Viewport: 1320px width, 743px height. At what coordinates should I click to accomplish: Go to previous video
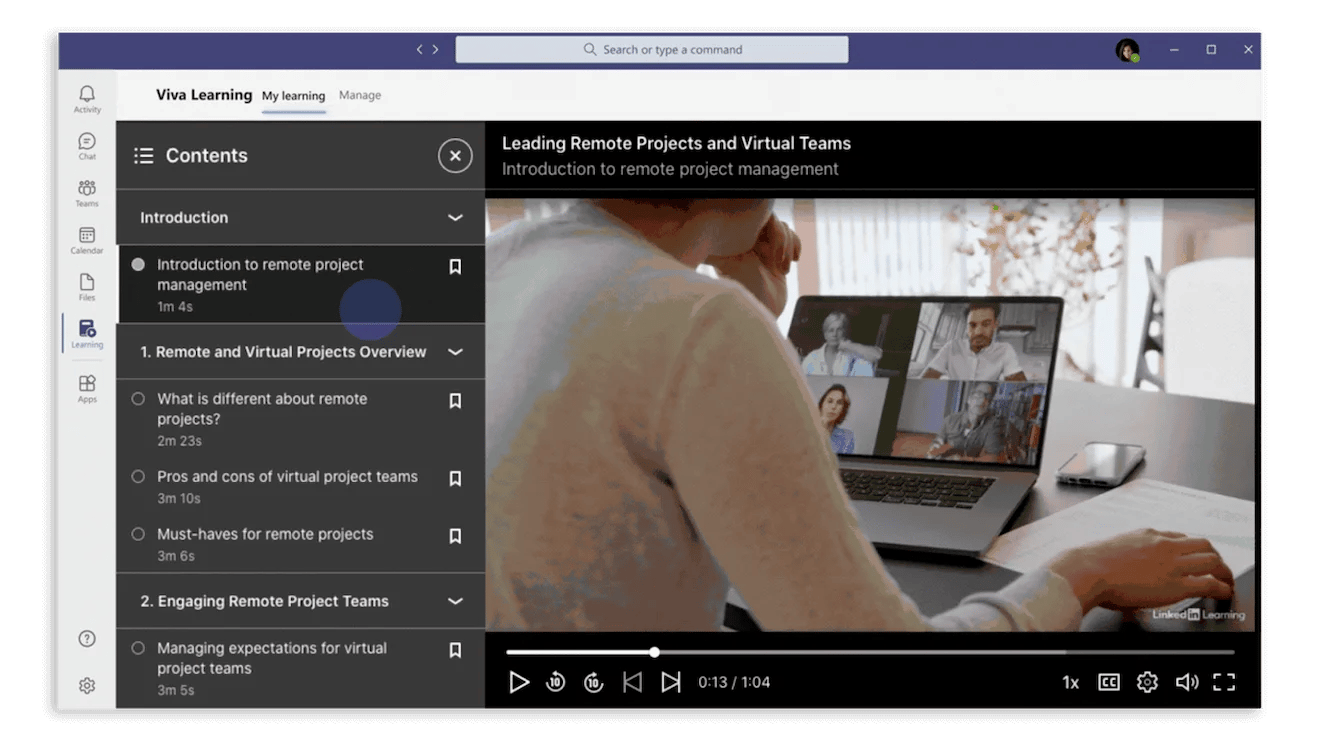pyautogui.click(x=632, y=682)
